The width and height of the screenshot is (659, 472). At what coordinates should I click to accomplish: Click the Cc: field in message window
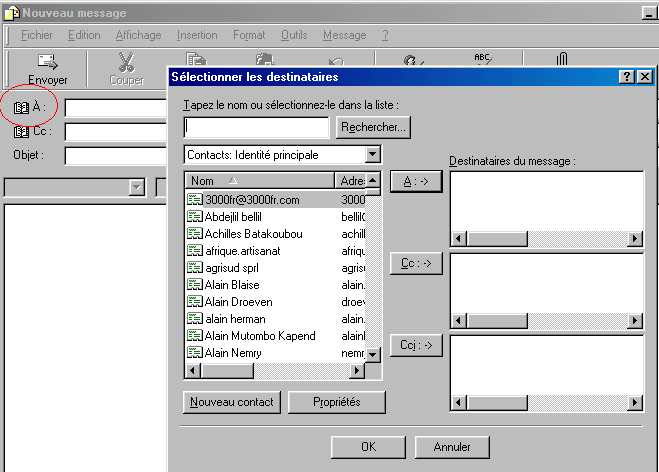tap(116, 132)
